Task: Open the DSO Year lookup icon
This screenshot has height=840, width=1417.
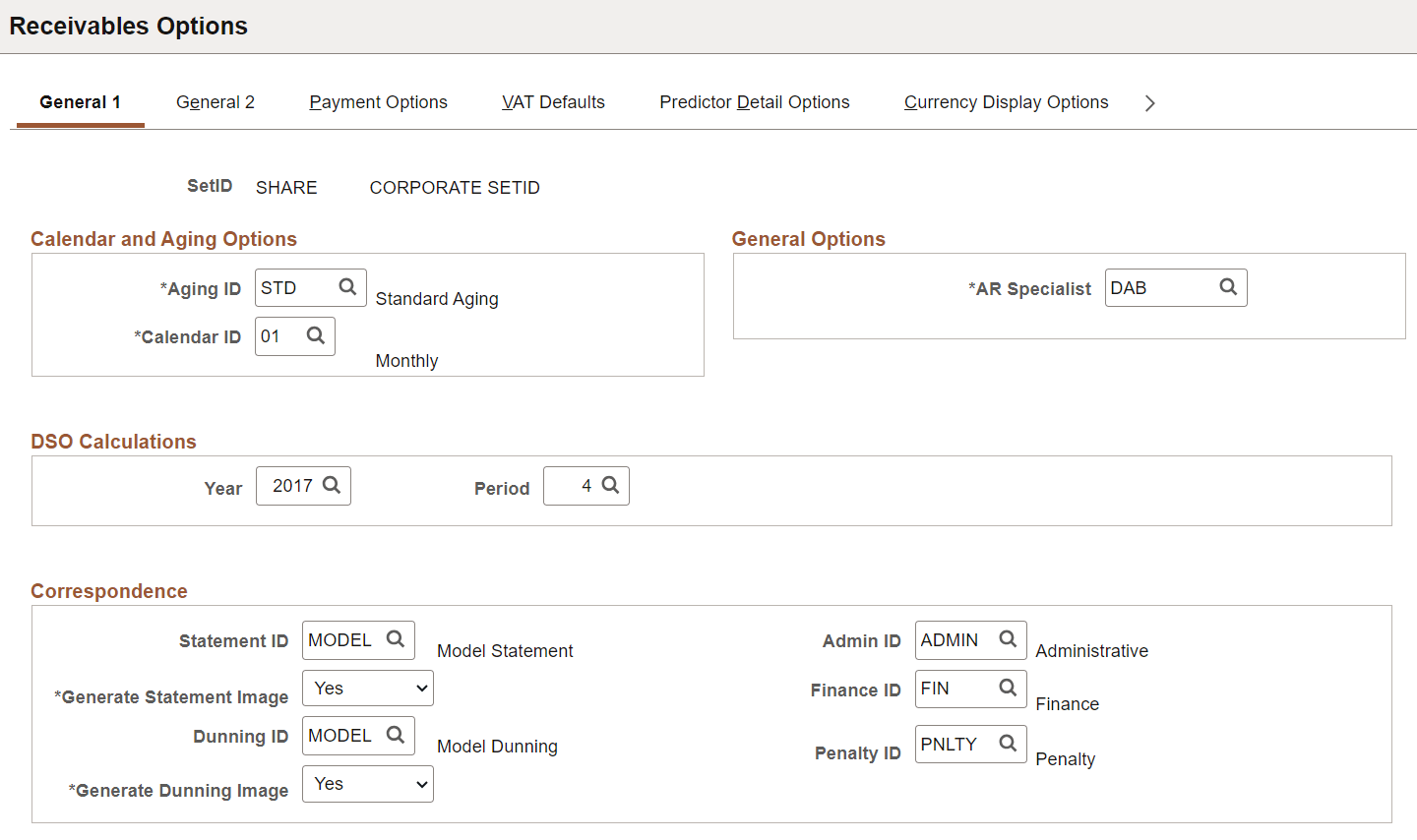Action: point(332,485)
